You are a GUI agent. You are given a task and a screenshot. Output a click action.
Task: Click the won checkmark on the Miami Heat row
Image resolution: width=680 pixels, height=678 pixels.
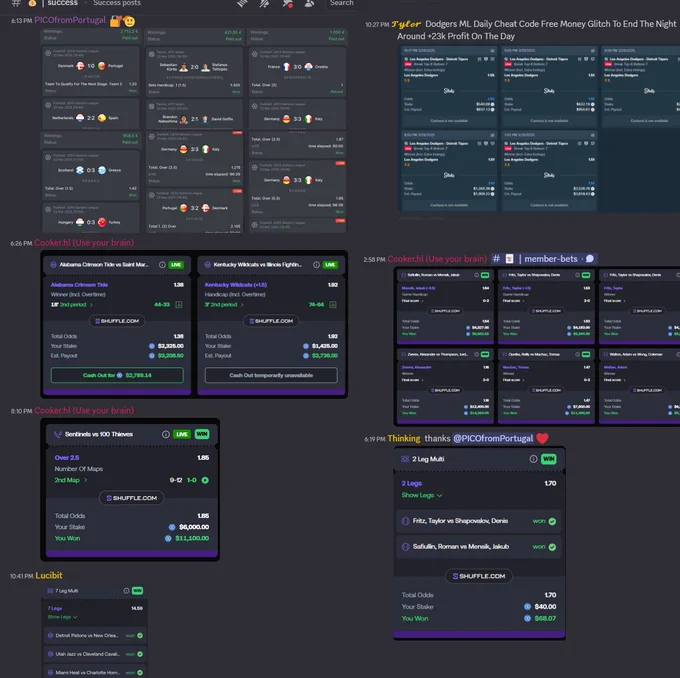click(x=140, y=673)
